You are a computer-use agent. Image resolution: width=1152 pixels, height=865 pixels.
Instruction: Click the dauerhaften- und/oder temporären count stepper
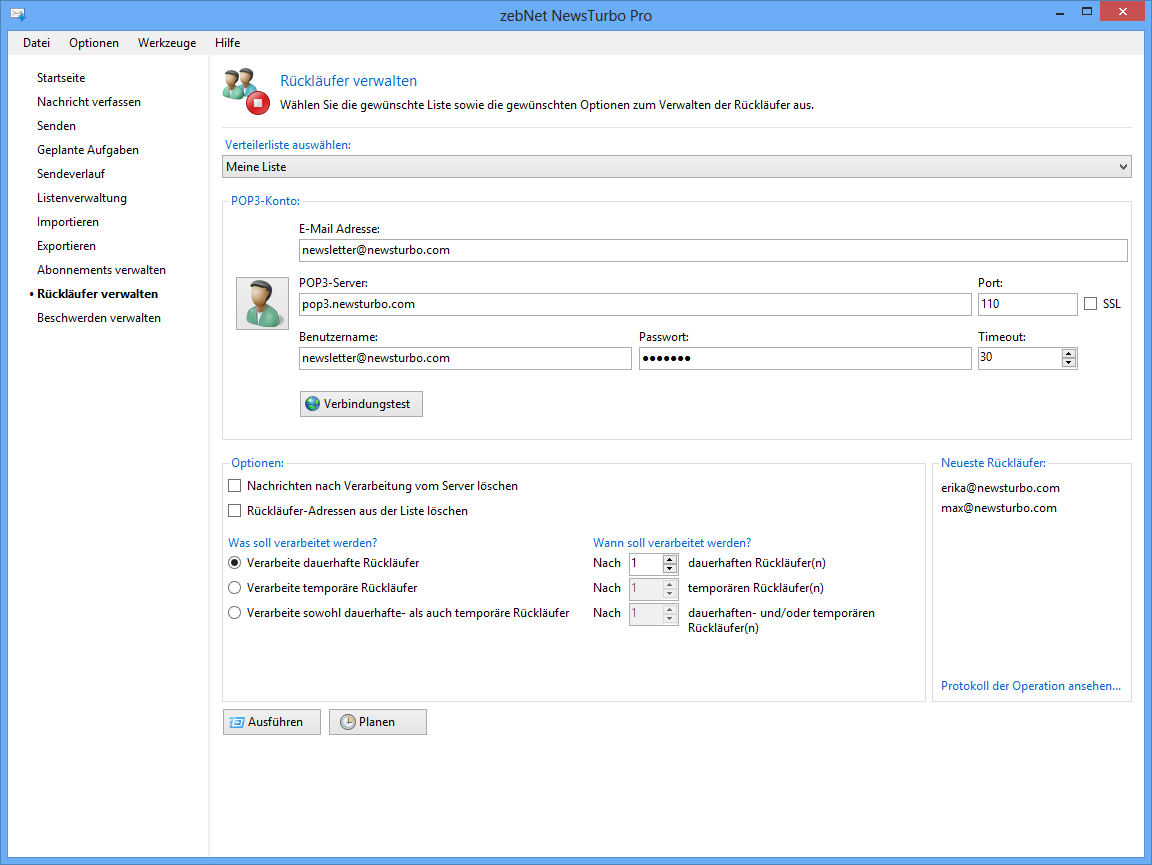(653, 613)
